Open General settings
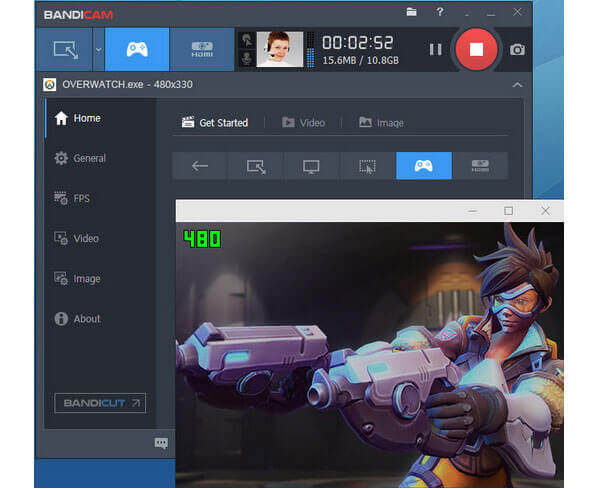 point(80,158)
